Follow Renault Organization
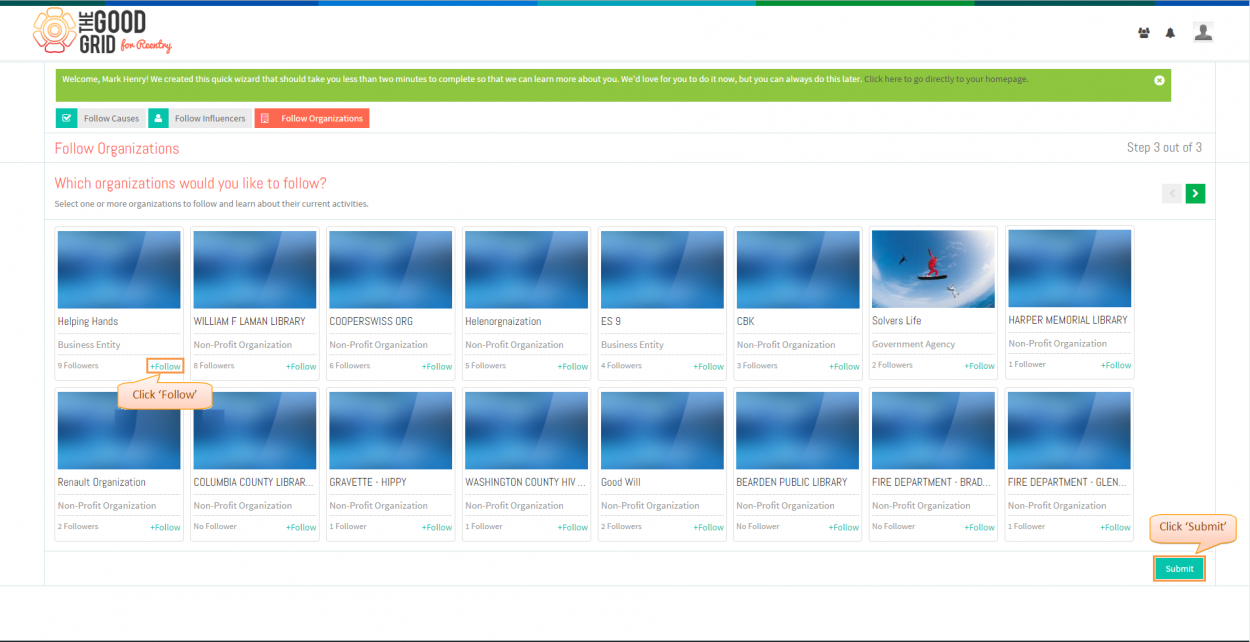Screen dimensions: 1250x642 (166, 527)
